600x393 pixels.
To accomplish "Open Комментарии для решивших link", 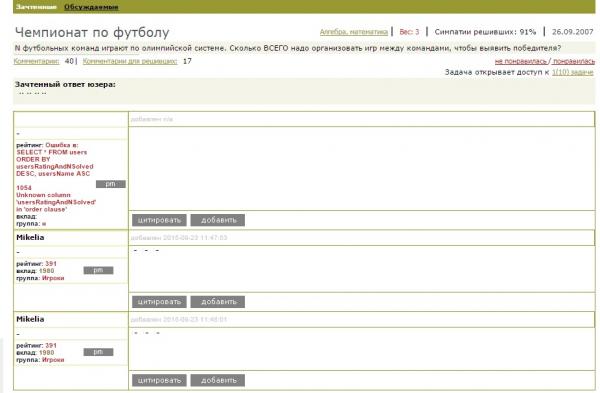I will click(x=130, y=61).
